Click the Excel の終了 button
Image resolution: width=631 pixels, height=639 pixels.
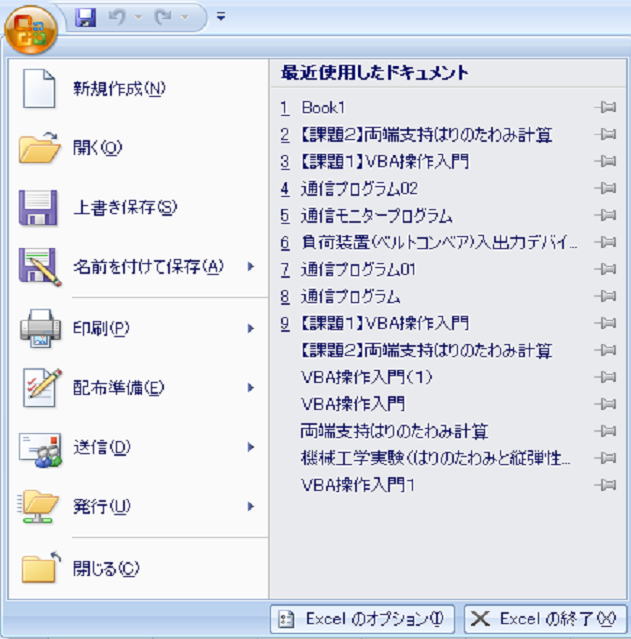click(x=545, y=619)
